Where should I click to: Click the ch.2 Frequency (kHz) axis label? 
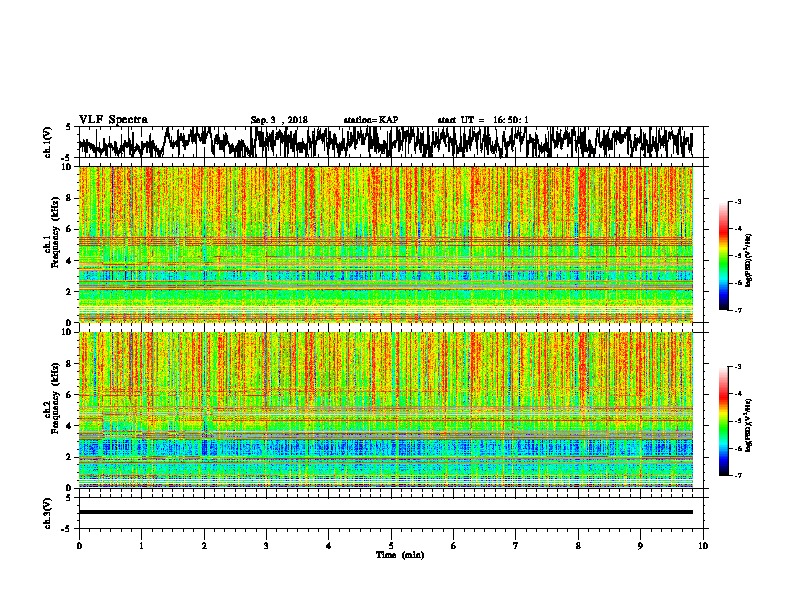point(51,398)
